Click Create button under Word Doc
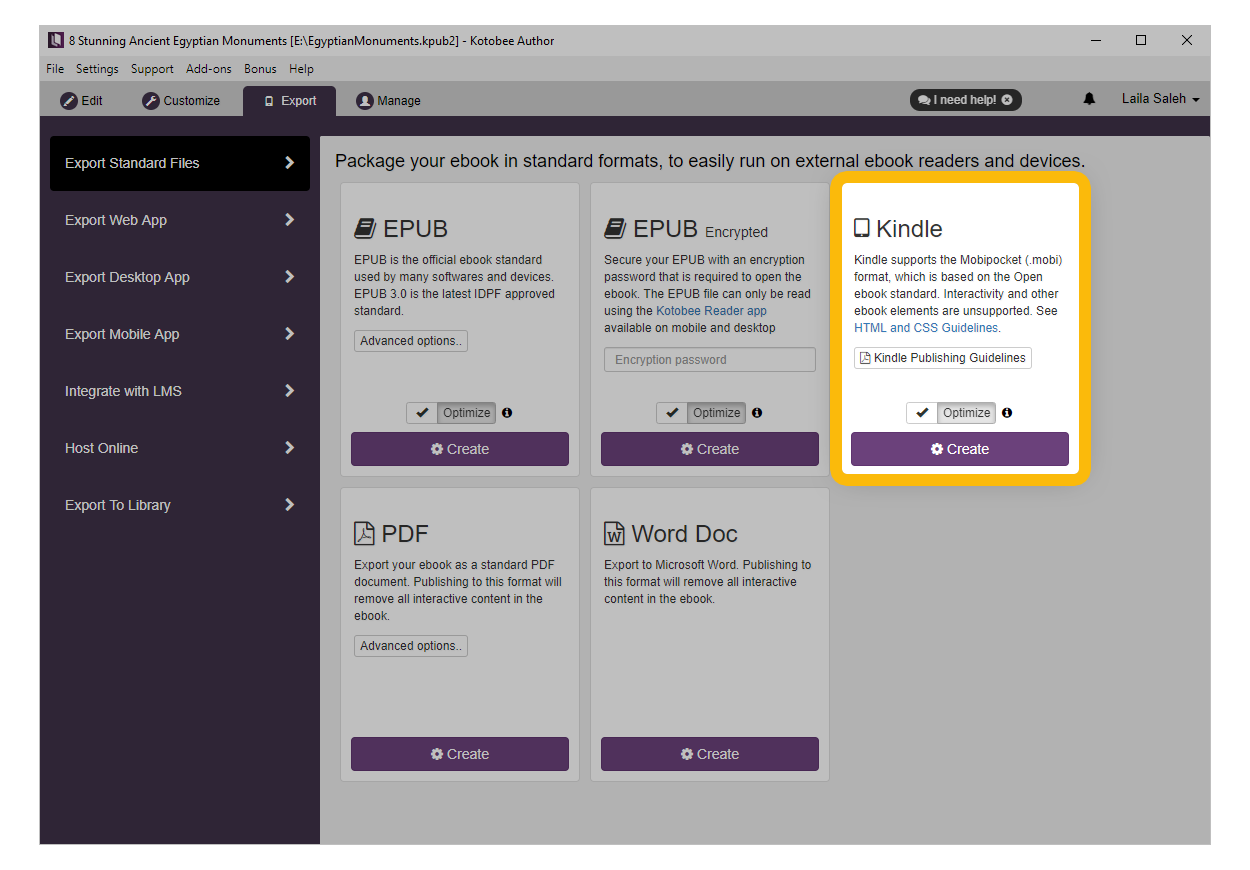The width and height of the screenshot is (1250, 870). pos(710,754)
